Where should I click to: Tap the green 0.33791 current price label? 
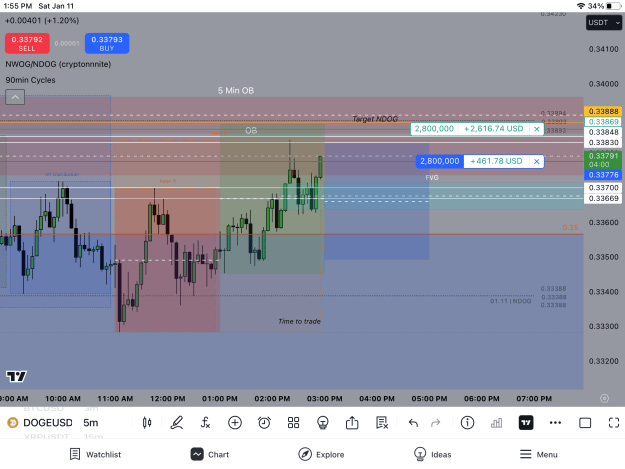pyautogui.click(x=603, y=160)
